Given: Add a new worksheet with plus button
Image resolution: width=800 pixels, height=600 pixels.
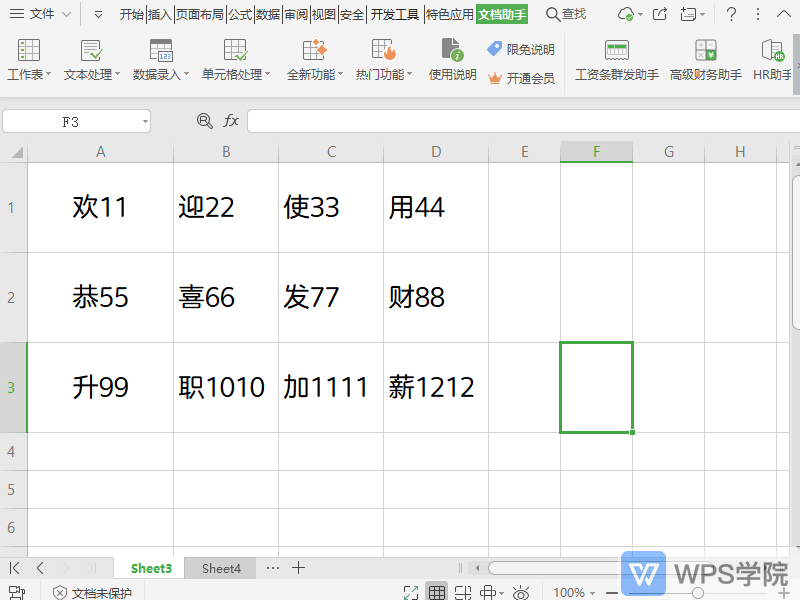Looking at the screenshot, I should tap(298, 568).
